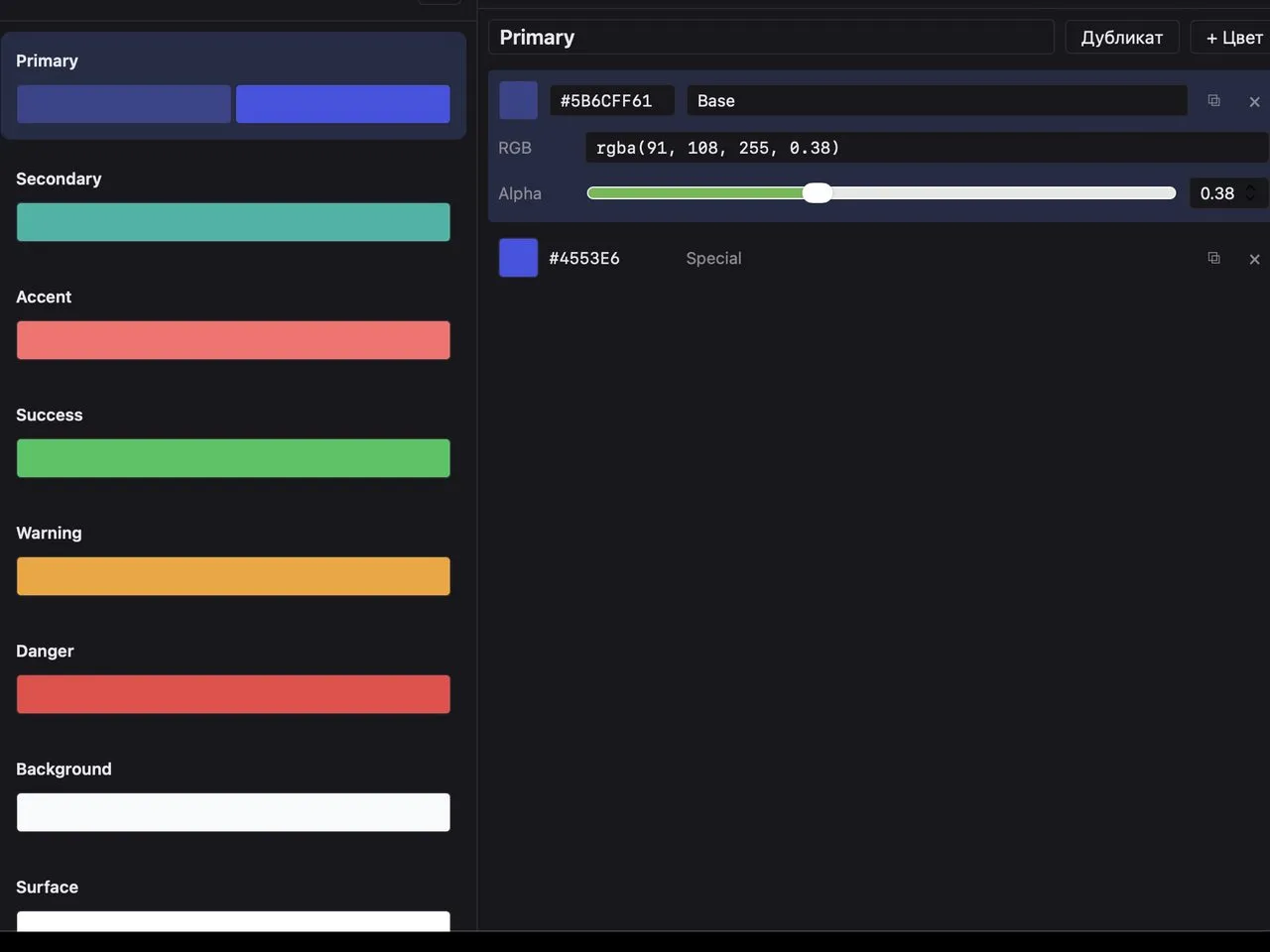This screenshot has width=1270, height=952.
Task: Open the Background palette label
Action: tap(63, 769)
